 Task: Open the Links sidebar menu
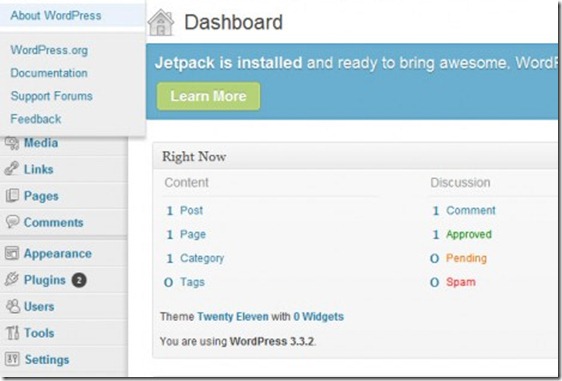point(38,169)
